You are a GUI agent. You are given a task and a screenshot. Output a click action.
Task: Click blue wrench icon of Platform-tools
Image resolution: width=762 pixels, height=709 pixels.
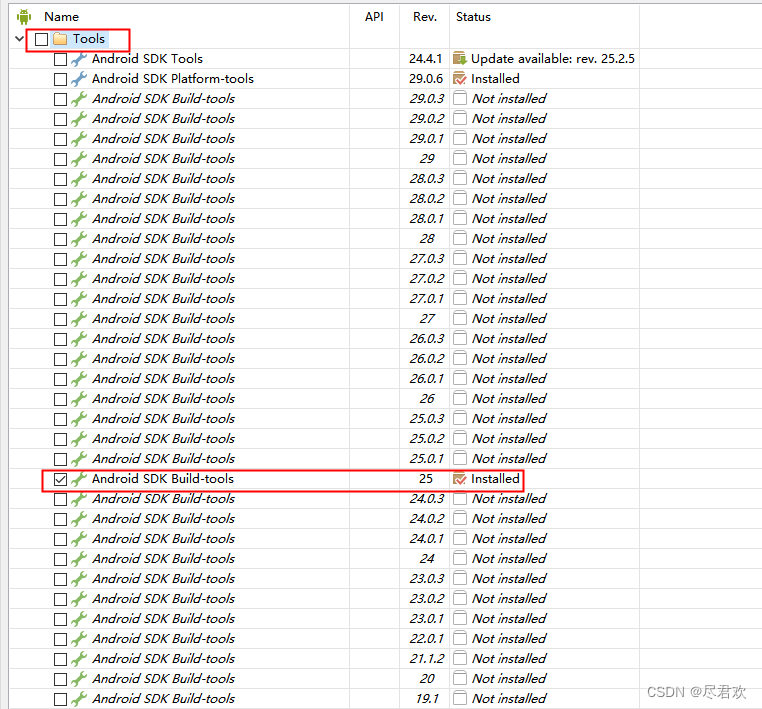coord(79,79)
